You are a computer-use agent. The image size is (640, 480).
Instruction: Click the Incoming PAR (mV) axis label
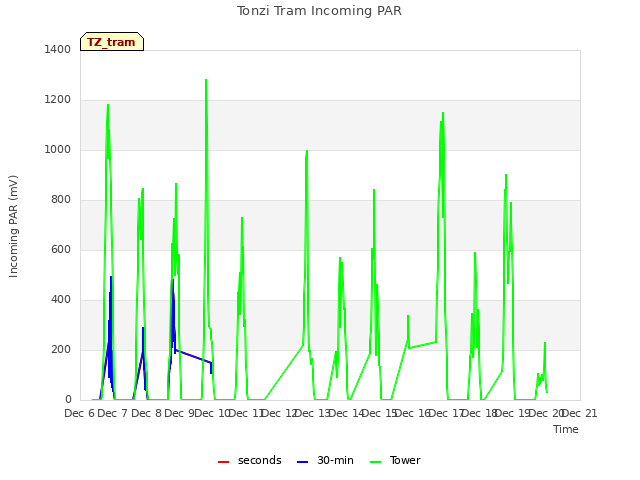click(13, 227)
